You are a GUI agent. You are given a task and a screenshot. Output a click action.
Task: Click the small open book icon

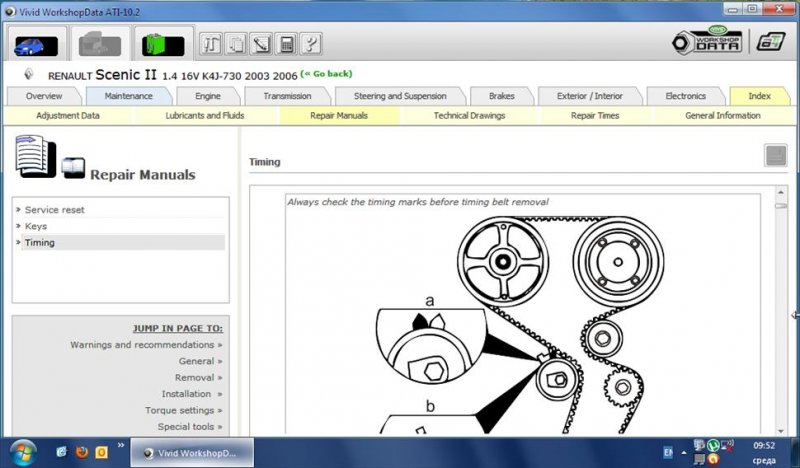coord(73,168)
